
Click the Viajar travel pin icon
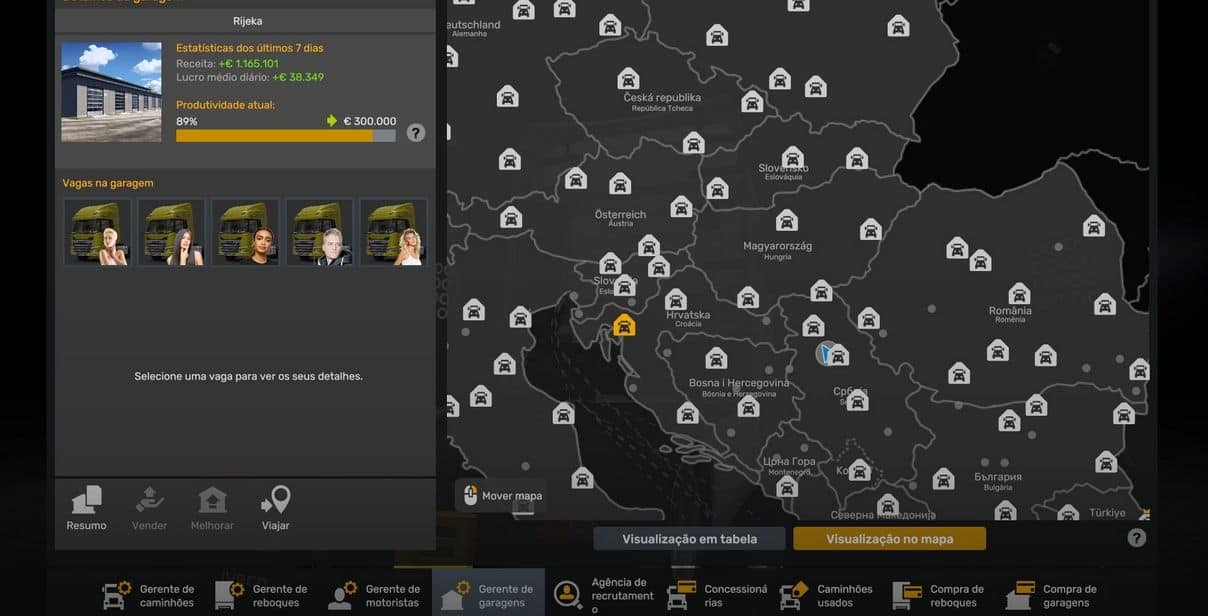[x=275, y=500]
